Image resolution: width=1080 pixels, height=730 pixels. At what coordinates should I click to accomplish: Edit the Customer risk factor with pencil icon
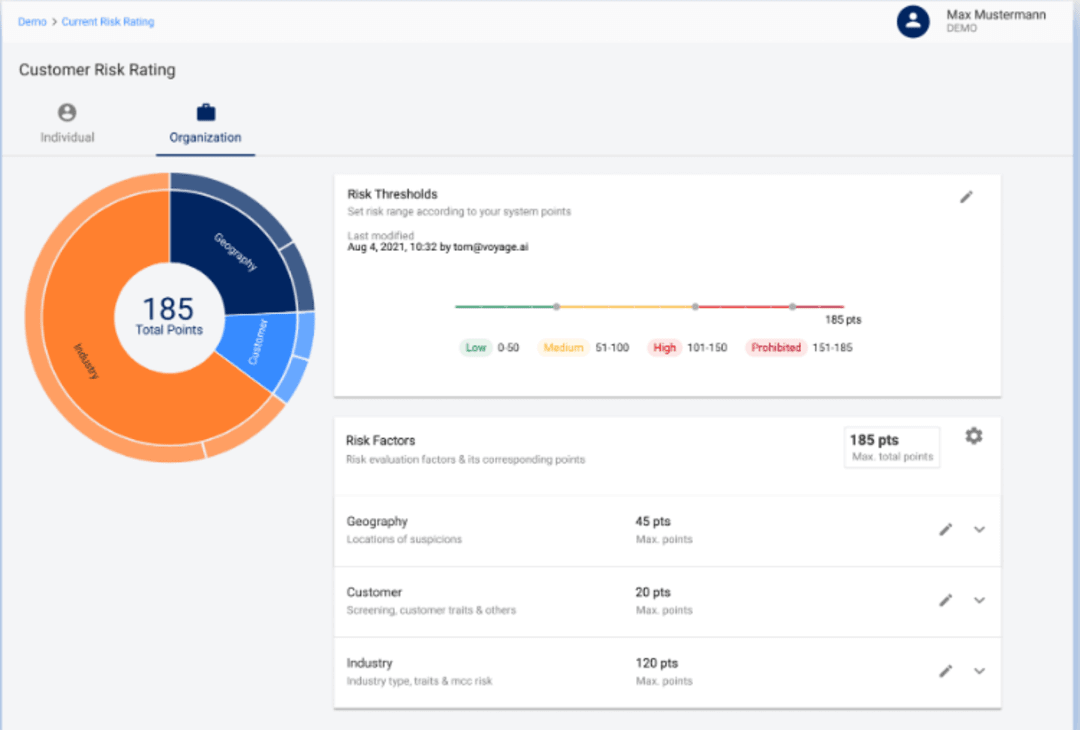click(945, 600)
